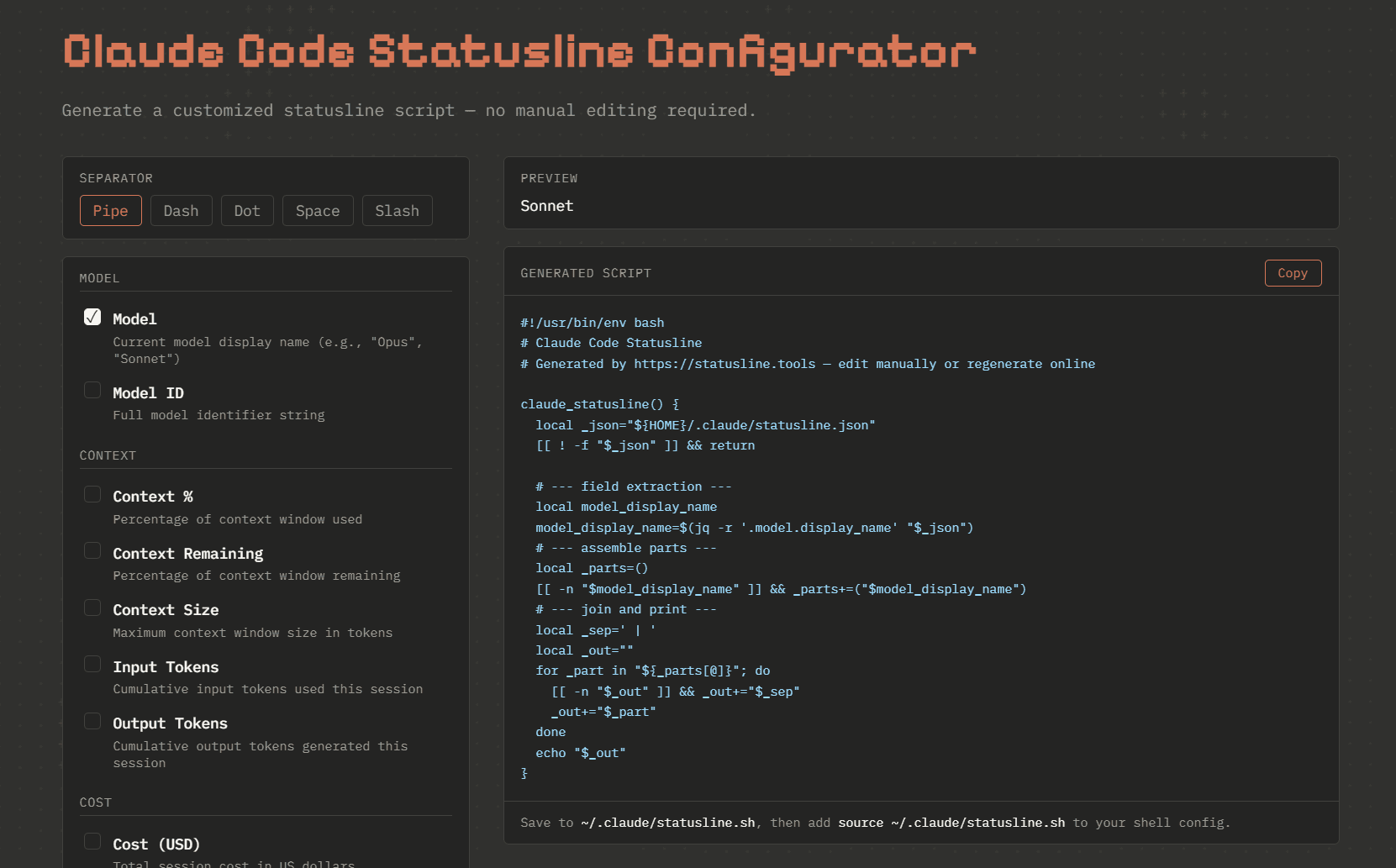
Task: Enable Context Remaining field
Action: point(92,551)
